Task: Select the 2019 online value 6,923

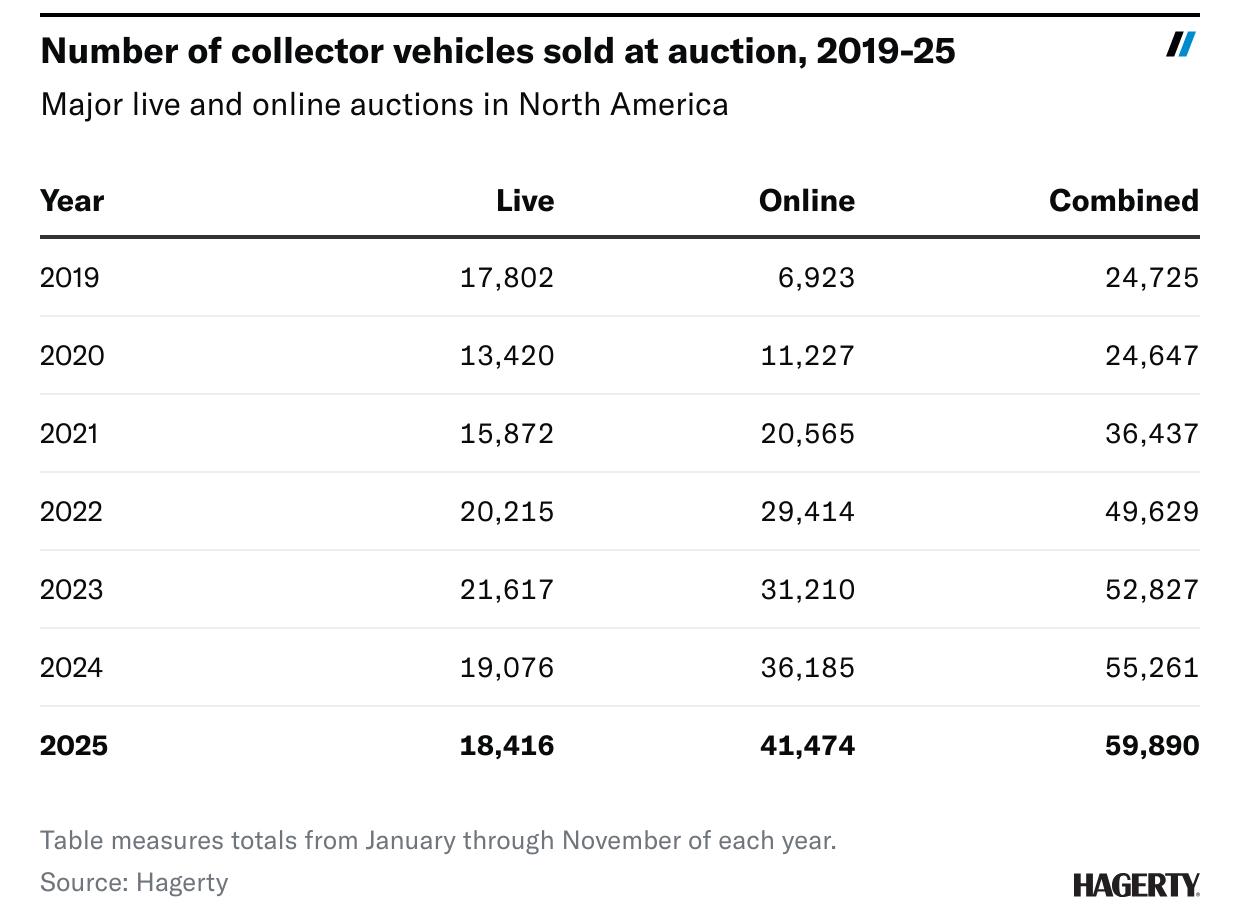Action: (816, 277)
